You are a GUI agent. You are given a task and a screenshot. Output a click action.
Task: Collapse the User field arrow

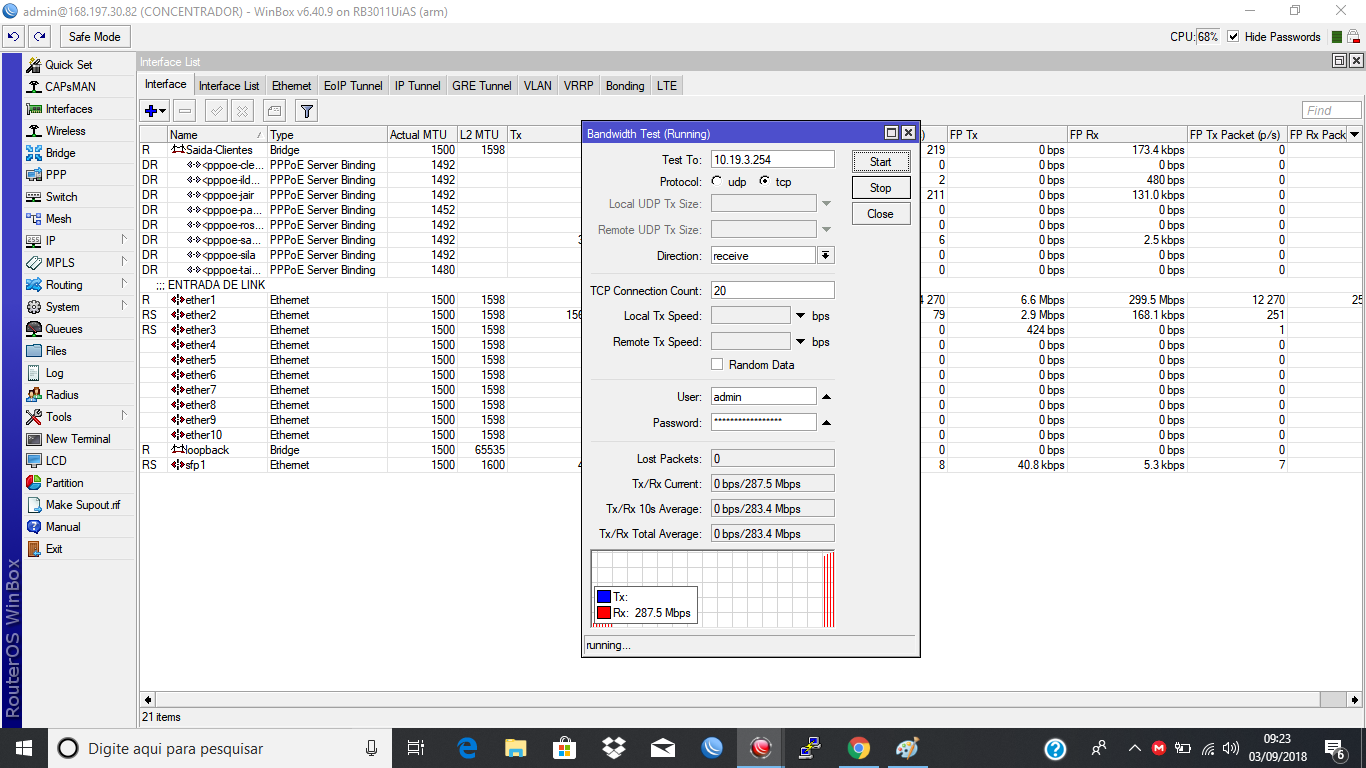827,397
